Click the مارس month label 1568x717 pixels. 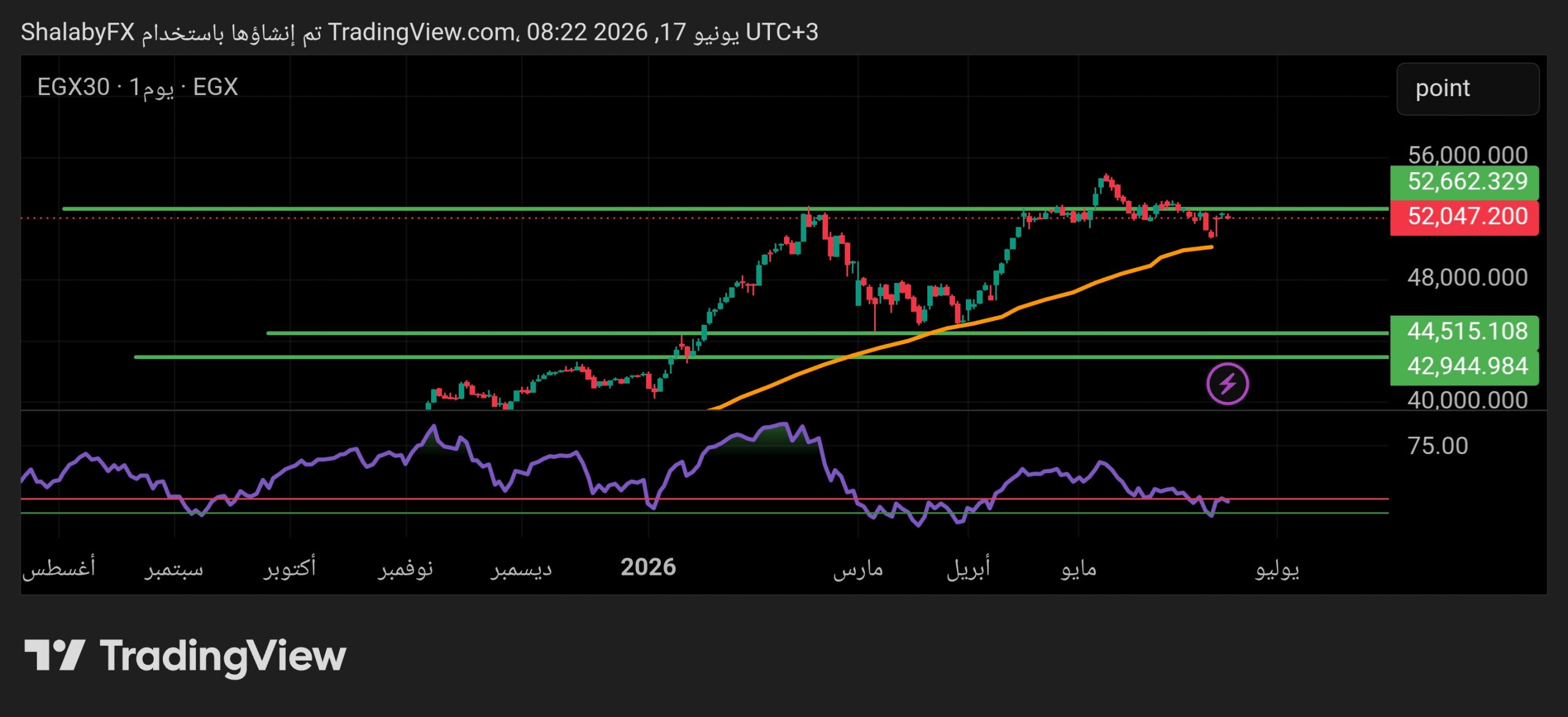[x=858, y=569]
